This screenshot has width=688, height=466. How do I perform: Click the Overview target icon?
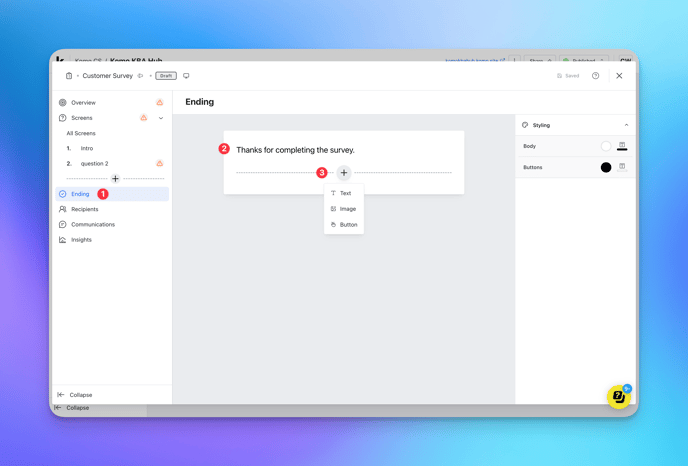[x=63, y=103]
